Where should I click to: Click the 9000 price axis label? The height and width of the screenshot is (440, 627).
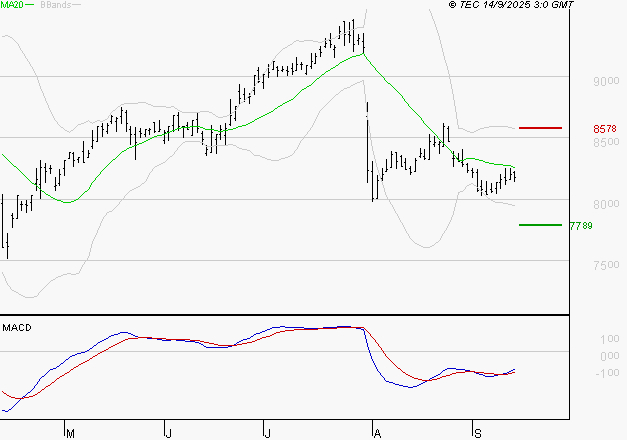tap(606, 82)
